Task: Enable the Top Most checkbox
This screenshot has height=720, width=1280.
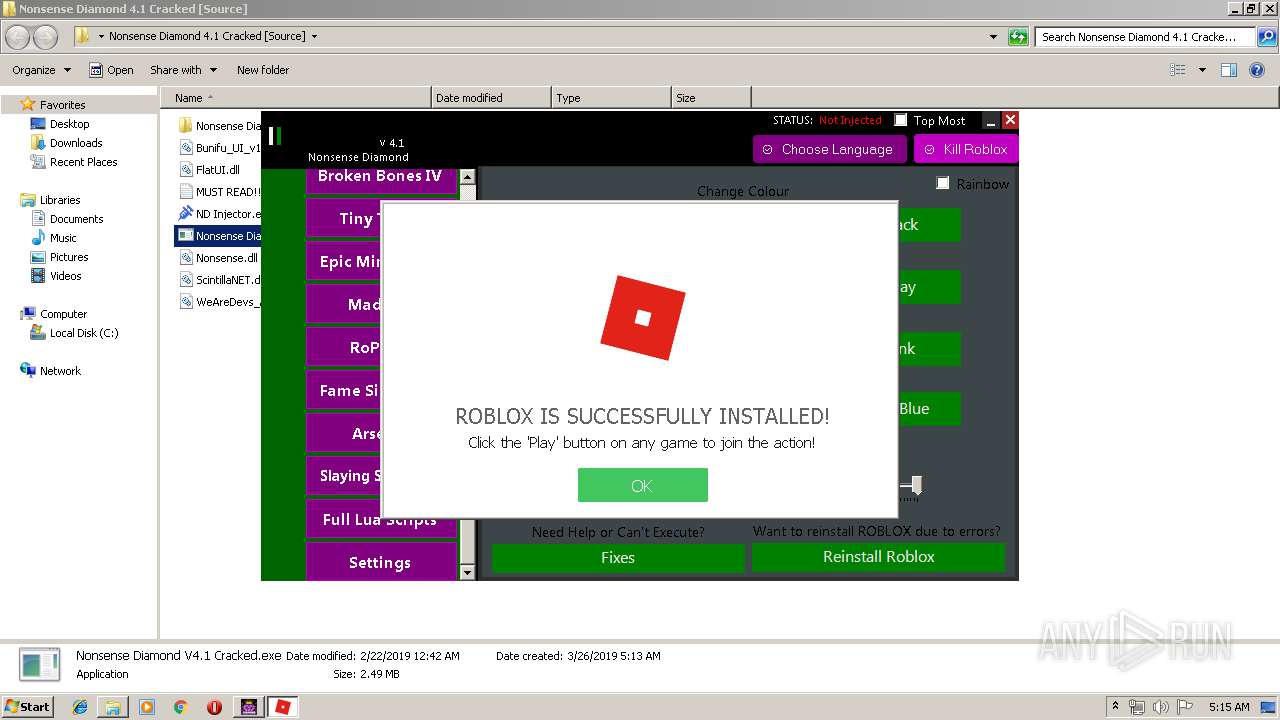Action: coord(901,120)
